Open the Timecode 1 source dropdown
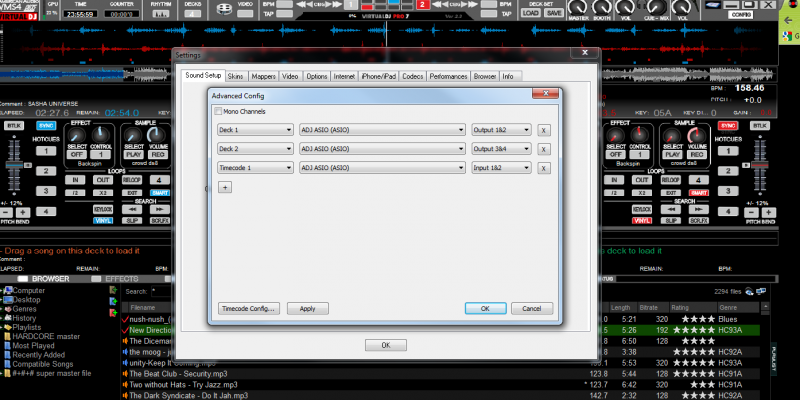The image size is (800, 400). tap(255, 168)
